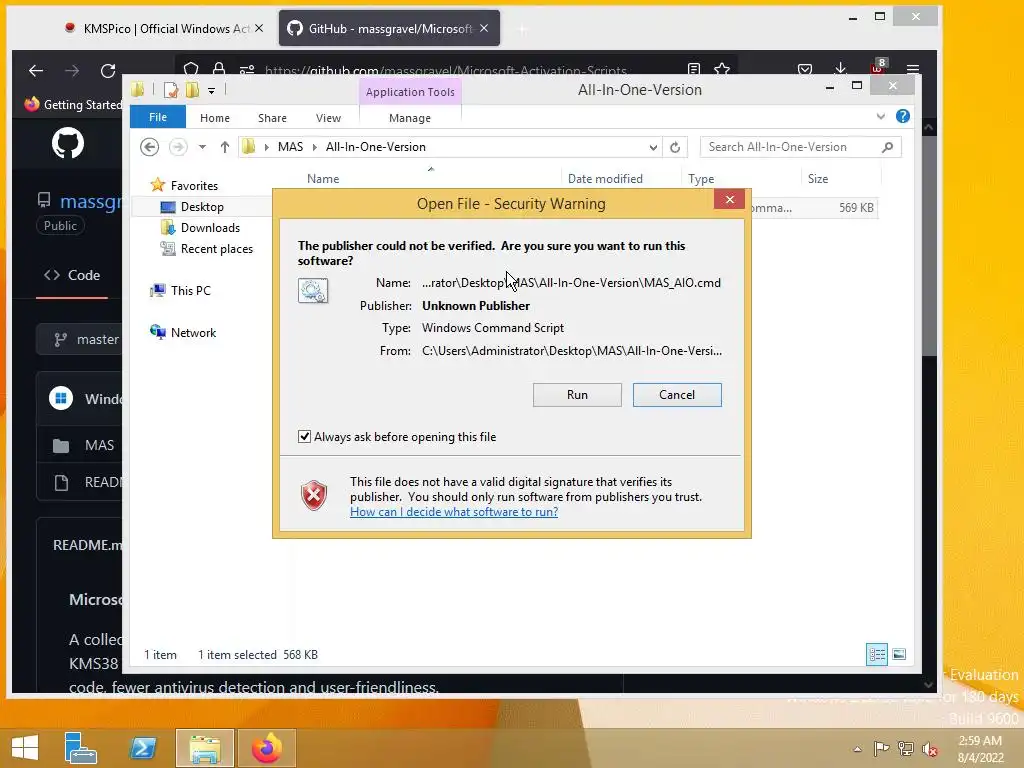Expand the address bar history dropdown
Screen dimensions: 1024x768
pyautogui.click(x=652, y=148)
